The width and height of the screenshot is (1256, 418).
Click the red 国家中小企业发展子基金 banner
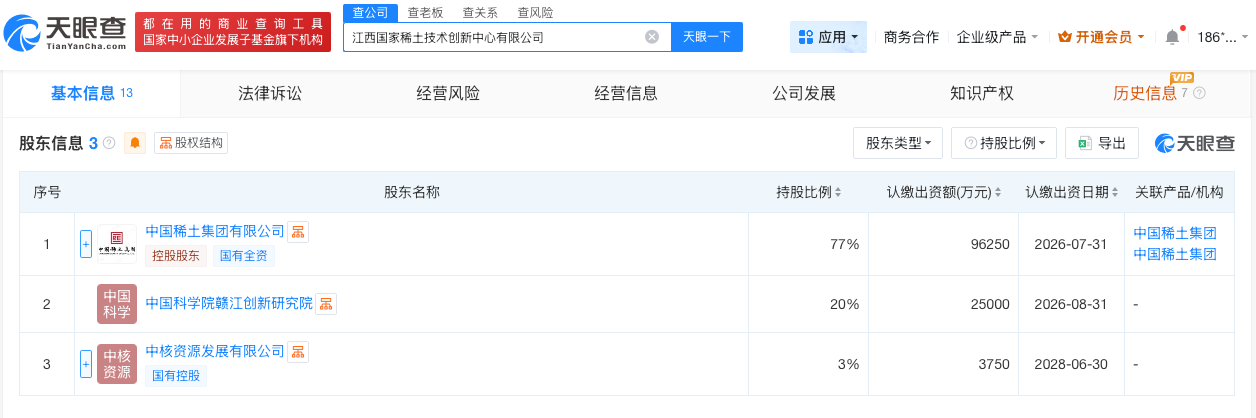click(233, 32)
